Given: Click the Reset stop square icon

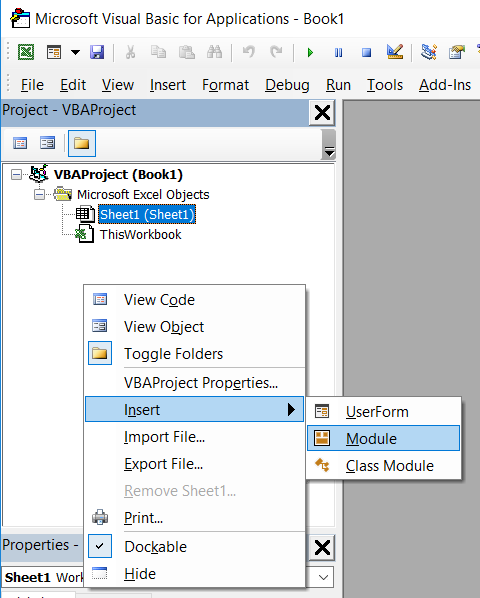Looking at the screenshot, I should click(366, 52).
